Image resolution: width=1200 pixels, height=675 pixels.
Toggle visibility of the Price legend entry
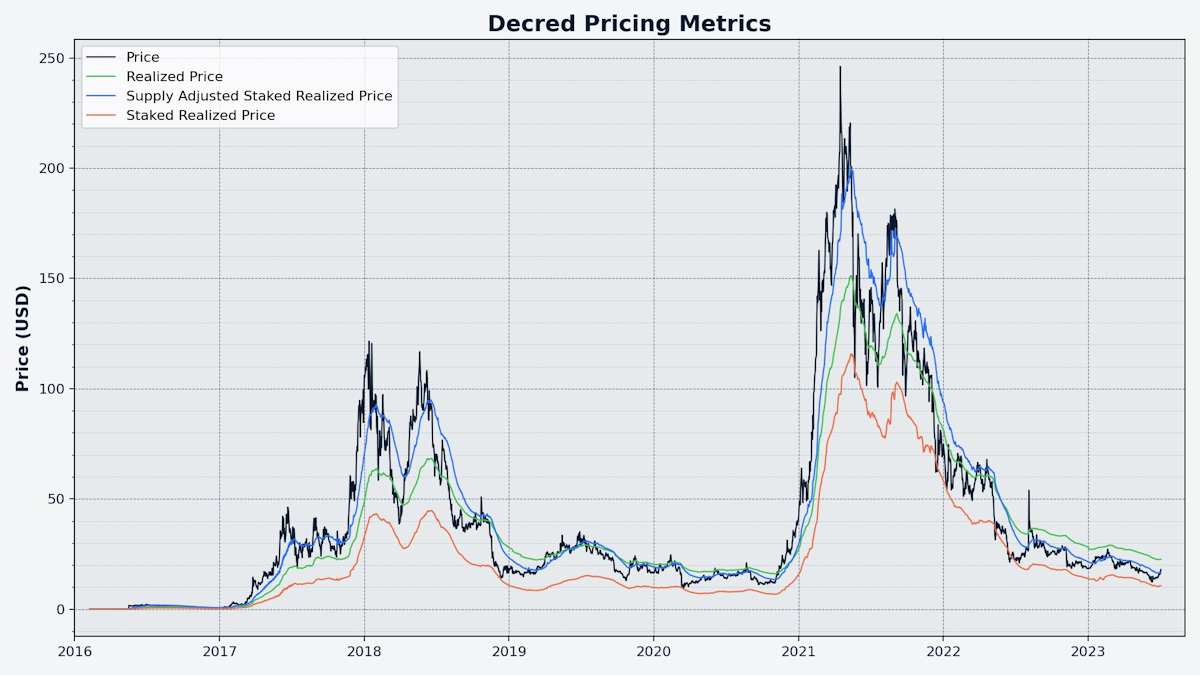140,57
